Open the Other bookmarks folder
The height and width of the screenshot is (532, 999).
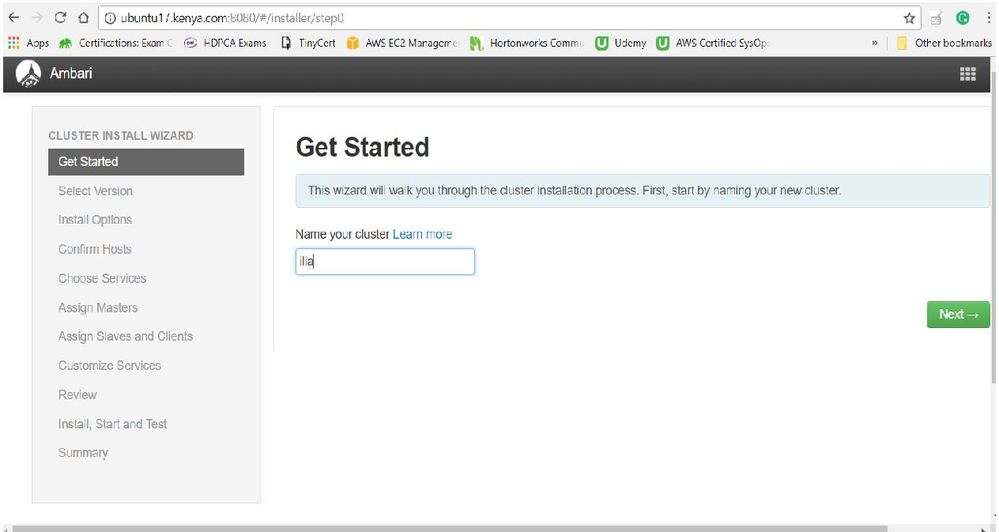pos(944,43)
